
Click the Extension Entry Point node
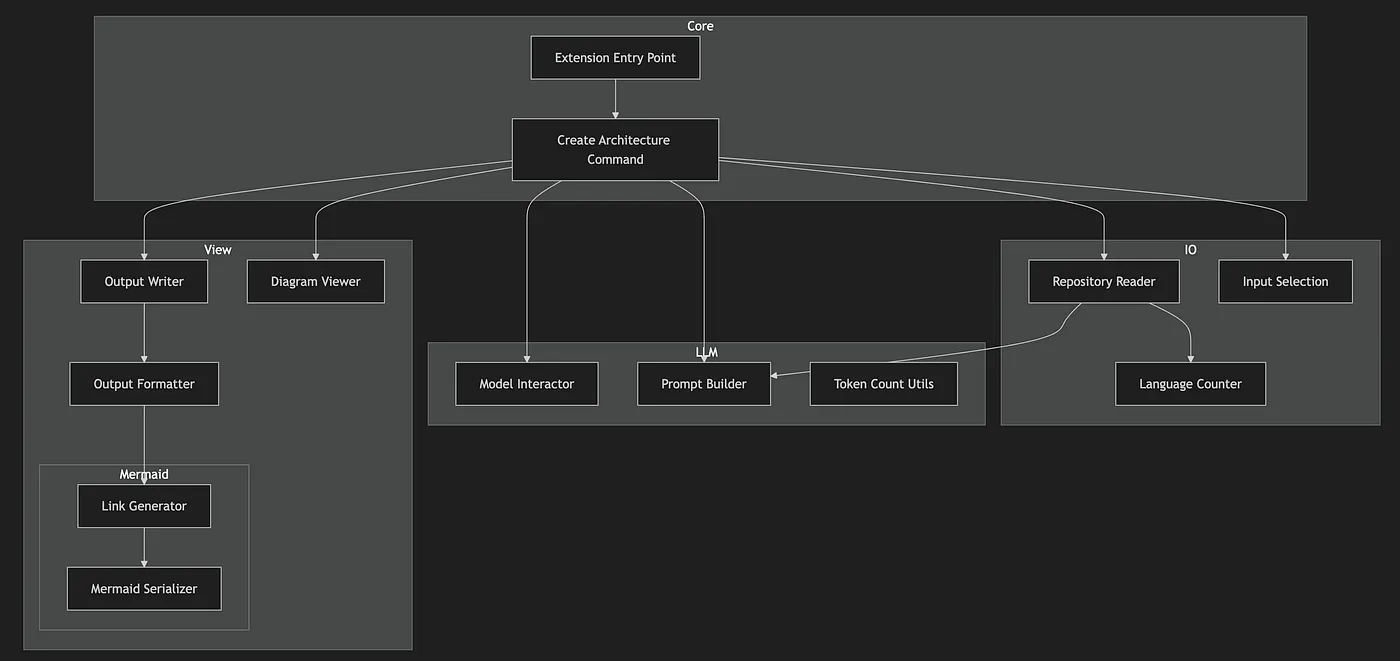tap(615, 58)
